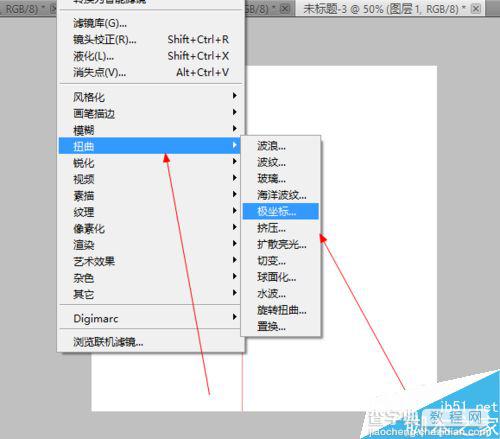Image resolution: width=500 pixels, height=439 pixels.
Task: Choose the 置换... filter
Action: pyautogui.click(x=281, y=326)
